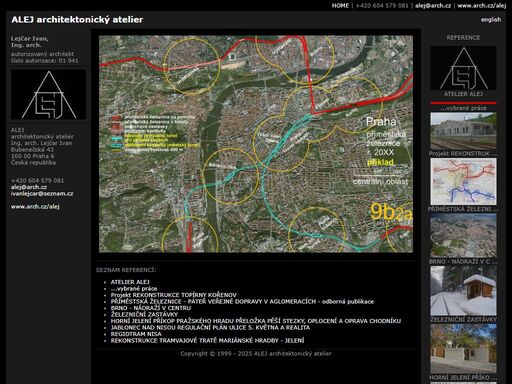Open ATELIER ALEJ in the reference list

(x=130, y=282)
